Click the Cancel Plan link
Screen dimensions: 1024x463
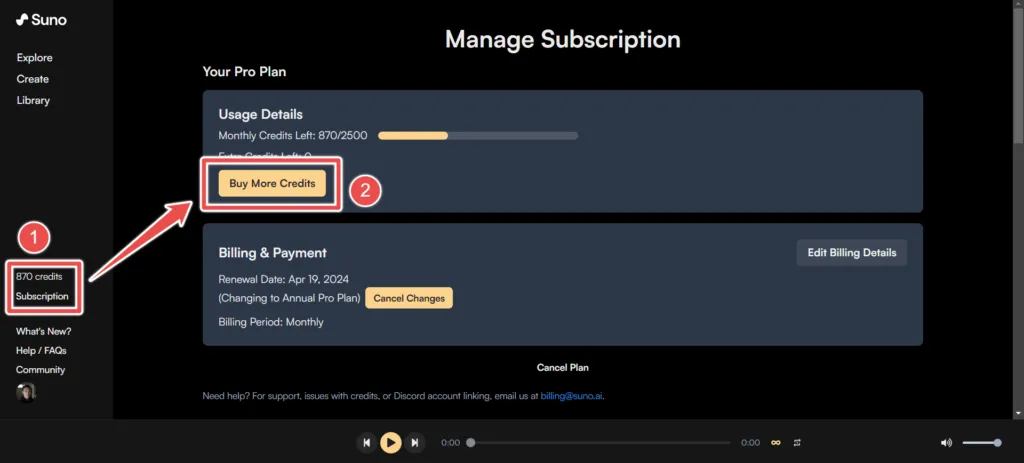pyautogui.click(x=562, y=368)
